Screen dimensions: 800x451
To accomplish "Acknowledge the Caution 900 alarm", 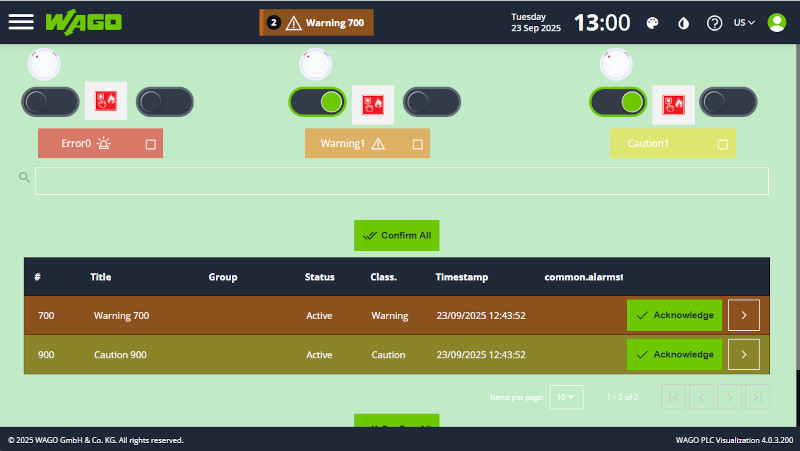I will [675, 354].
